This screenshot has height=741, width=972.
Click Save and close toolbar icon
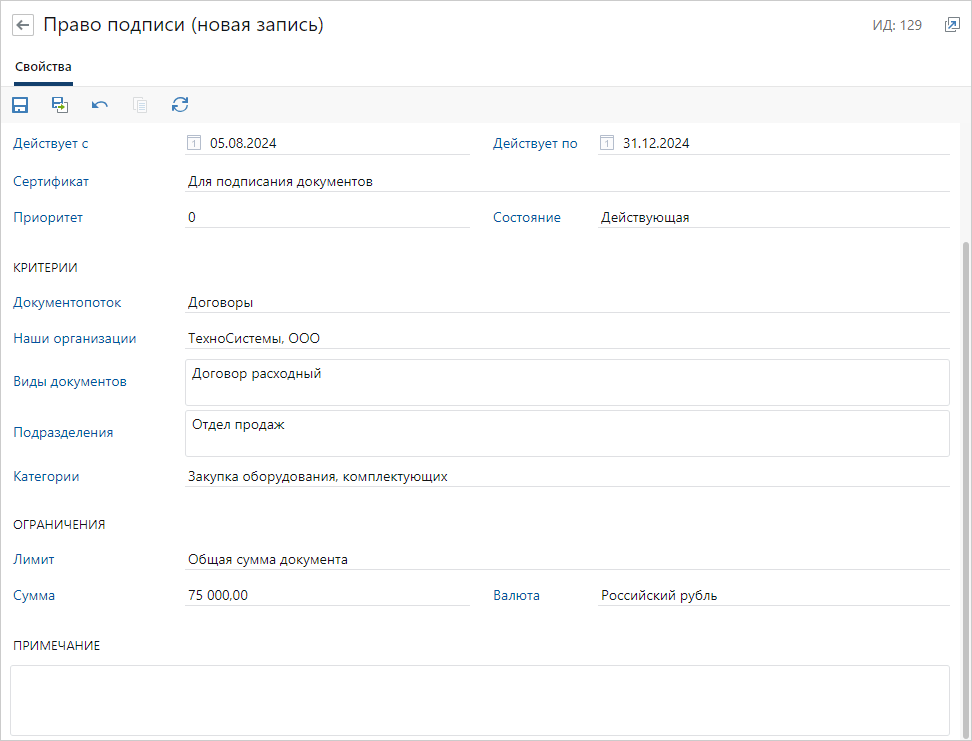[60, 105]
